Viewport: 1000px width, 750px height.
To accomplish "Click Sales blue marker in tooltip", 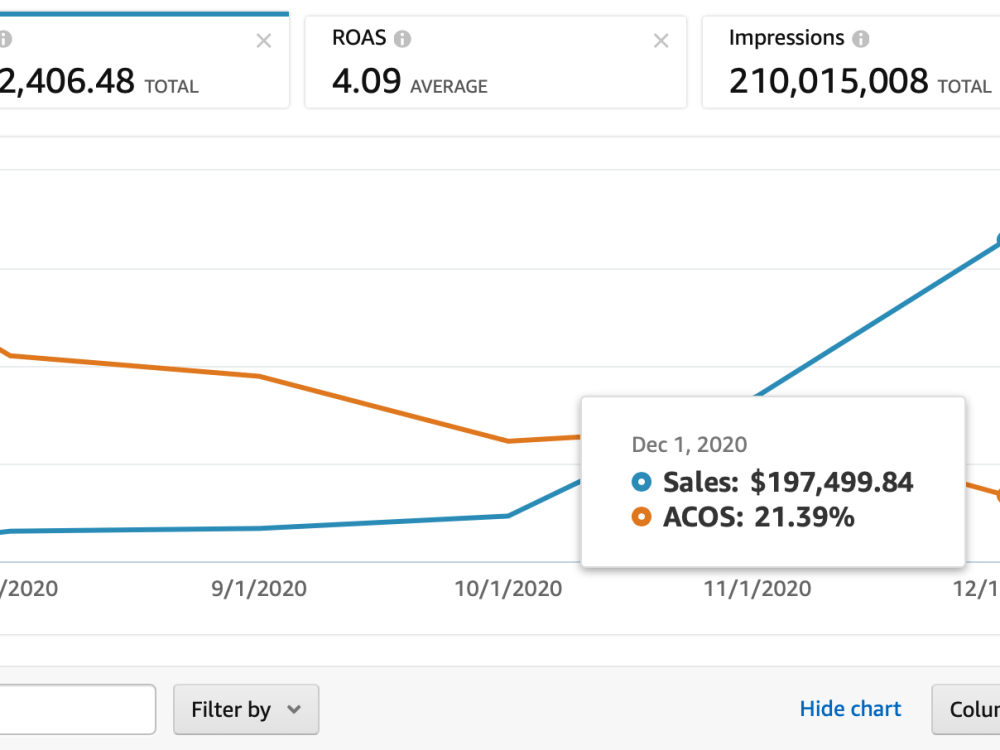I will 642,482.
